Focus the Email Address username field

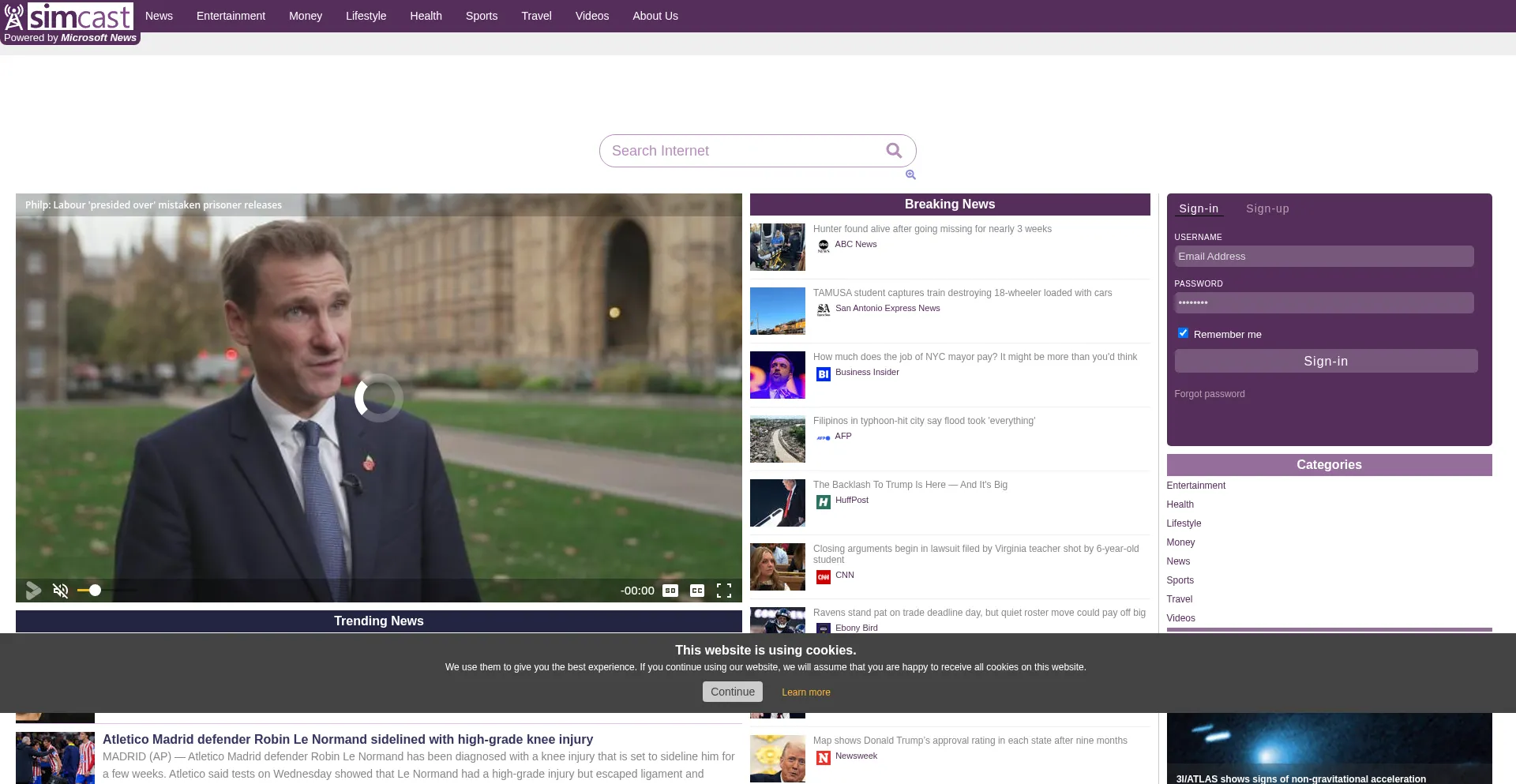[x=1323, y=257]
